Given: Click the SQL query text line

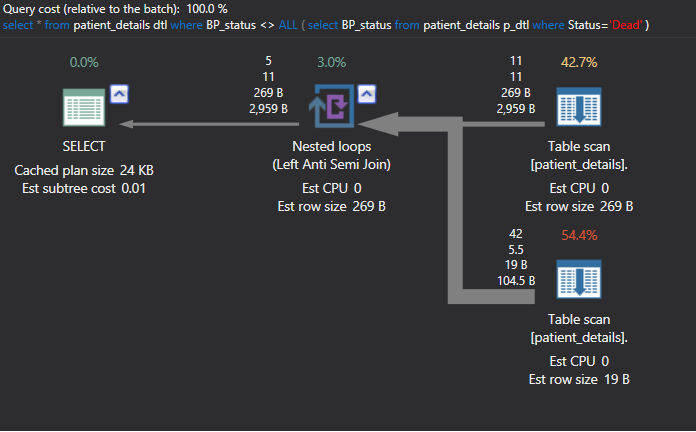Looking at the screenshot, I should pyautogui.click(x=325, y=24).
